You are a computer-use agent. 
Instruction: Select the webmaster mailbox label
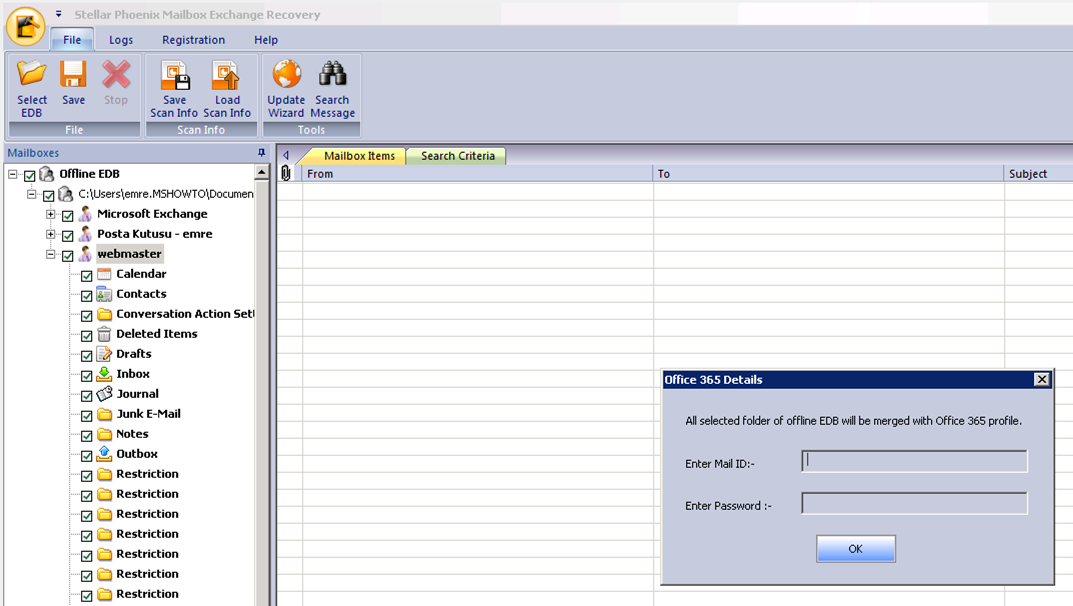[129, 254]
